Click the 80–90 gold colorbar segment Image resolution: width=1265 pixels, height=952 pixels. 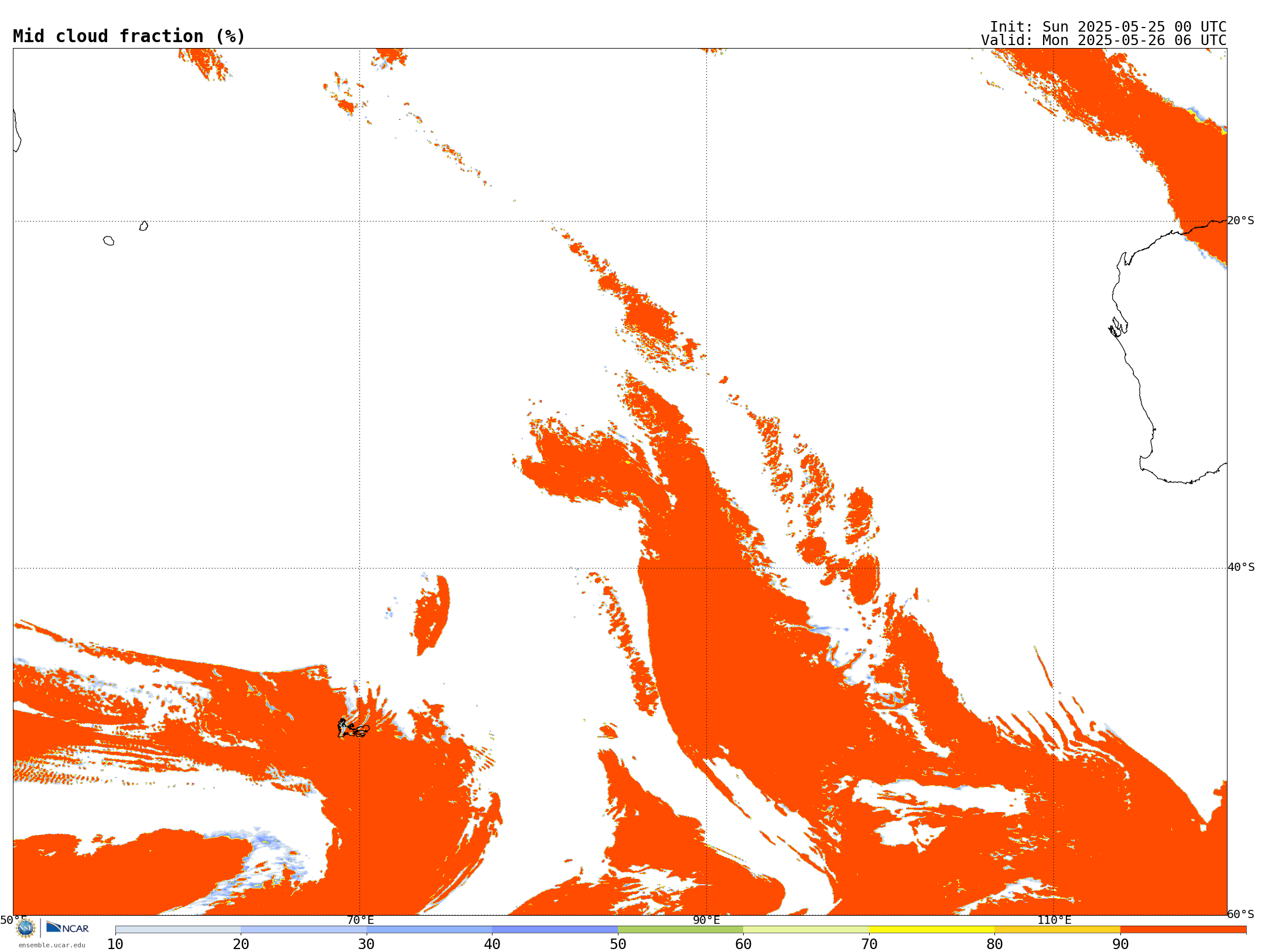(1057, 930)
